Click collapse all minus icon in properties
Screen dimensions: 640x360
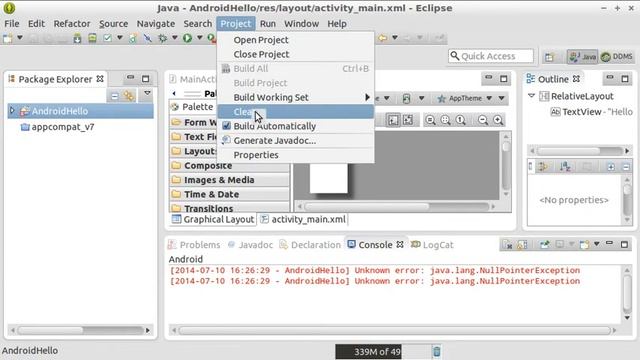pyautogui.click(x=626, y=167)
